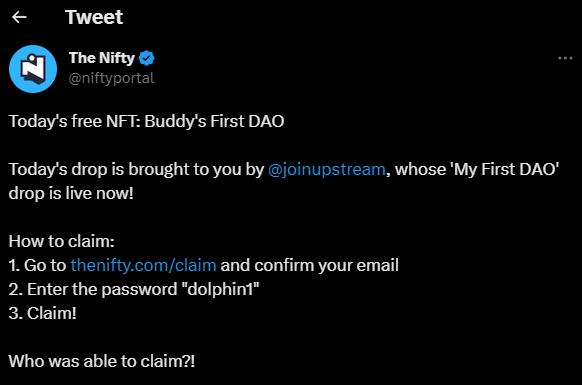This screenshot has width=582, height=385.
Task: Click the Tweet page heading
Action: click(x=94, y=17)
